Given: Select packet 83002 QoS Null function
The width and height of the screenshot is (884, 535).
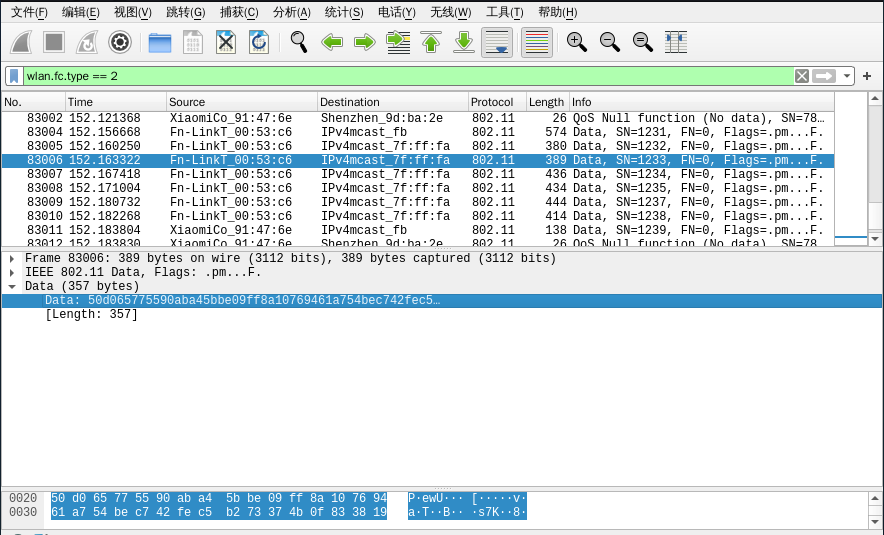Looking at the screenshot, I should coord(418,118).
